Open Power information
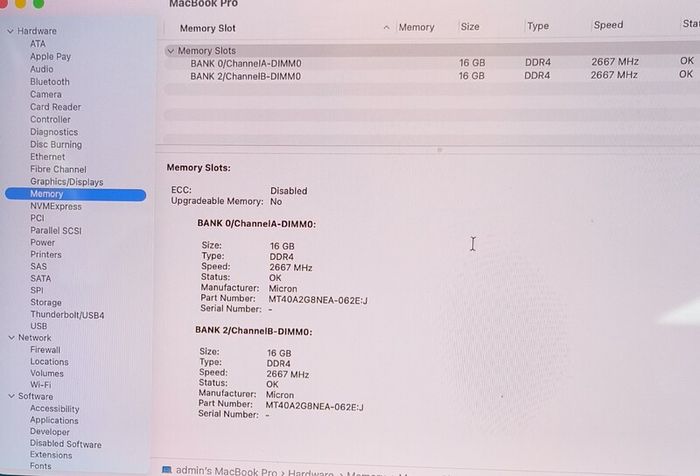 [43, 242]
